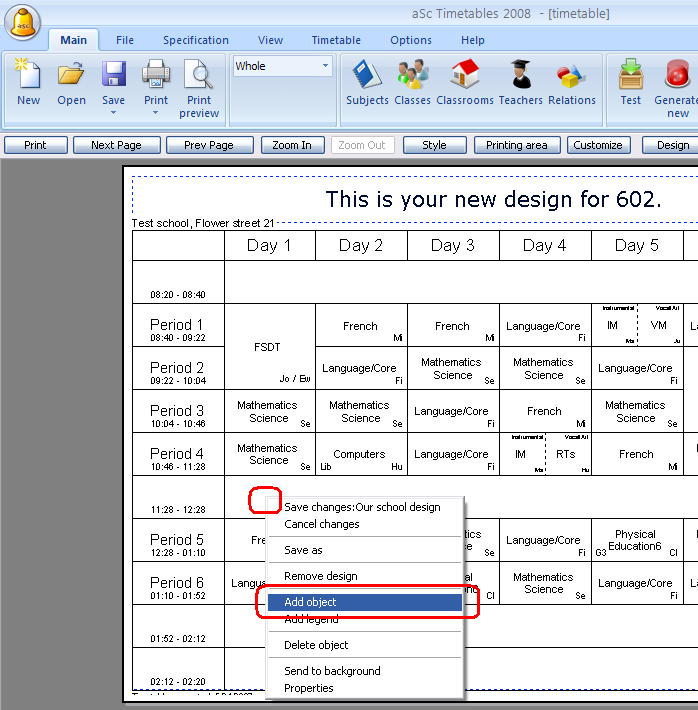The image size is (698, 710).
Task: Expand the Whole view dropdown
Action: click(x=325, y=66)
